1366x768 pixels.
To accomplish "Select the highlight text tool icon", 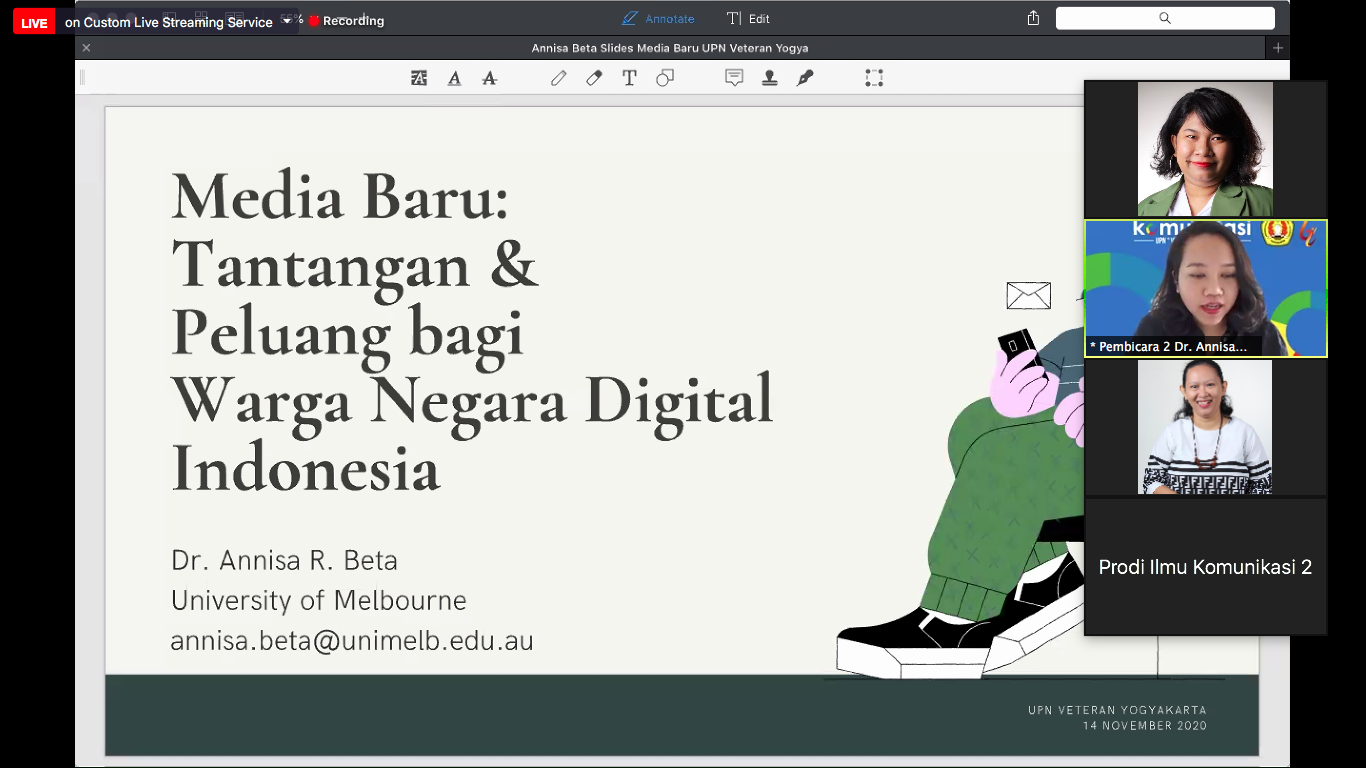I will (419, 78).
